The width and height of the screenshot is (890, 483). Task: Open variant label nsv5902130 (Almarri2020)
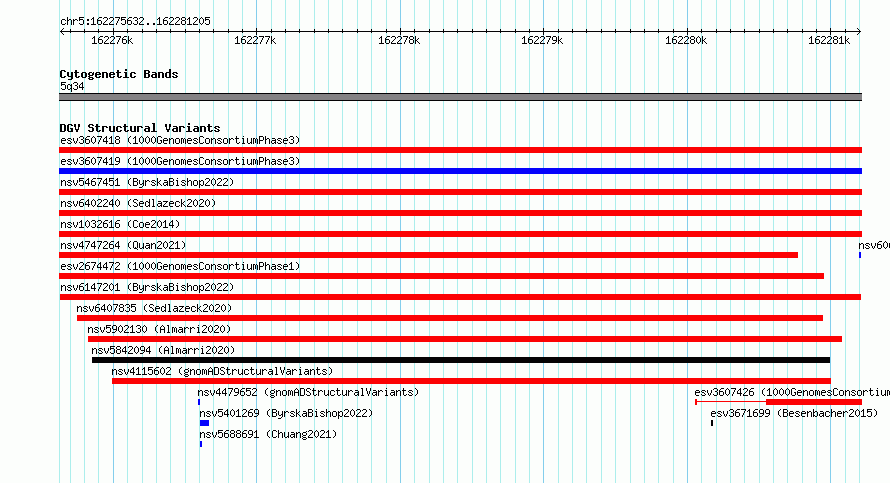click(159, 329)
